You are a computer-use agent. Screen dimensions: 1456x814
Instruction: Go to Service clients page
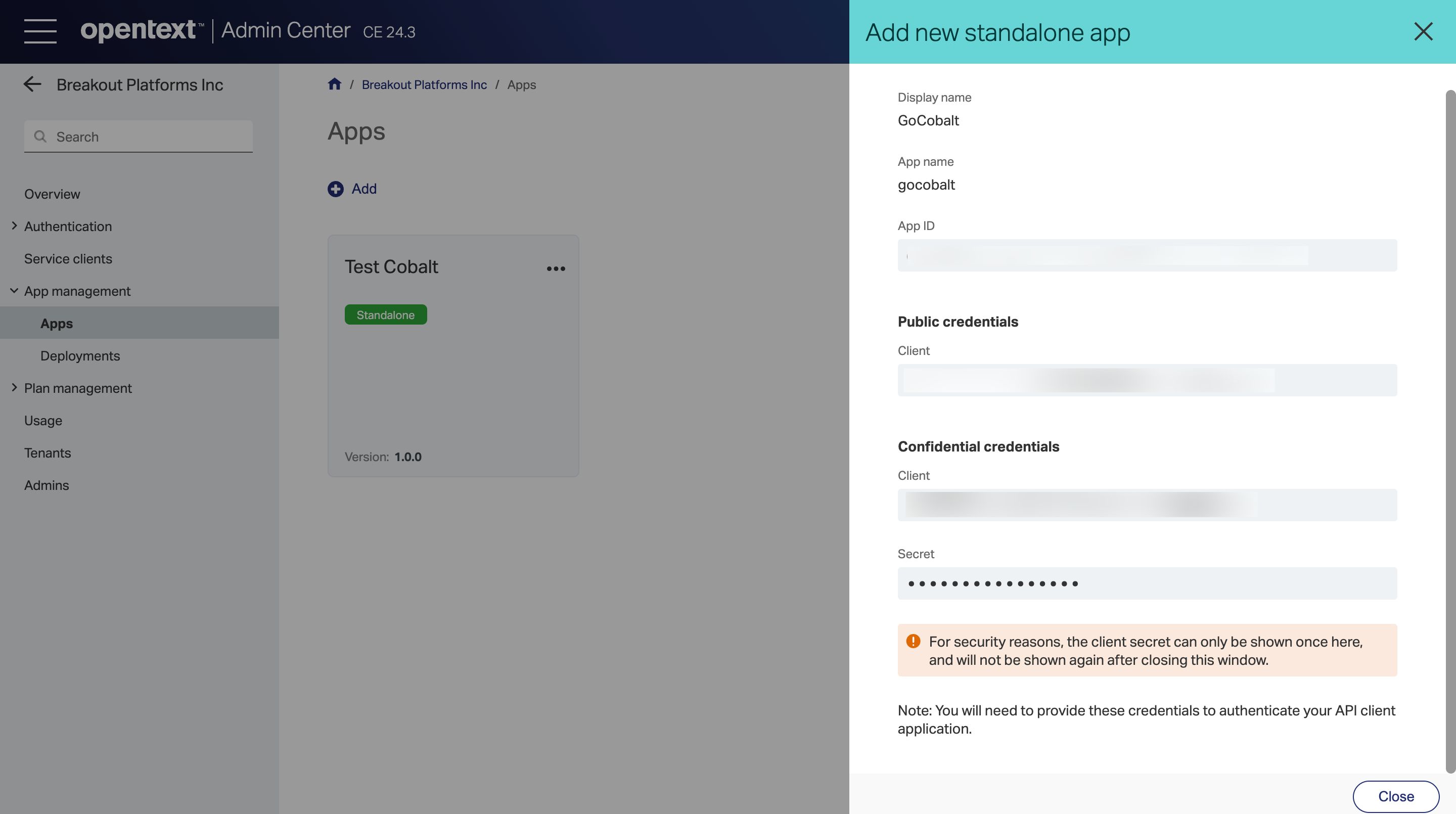[68, 258]
